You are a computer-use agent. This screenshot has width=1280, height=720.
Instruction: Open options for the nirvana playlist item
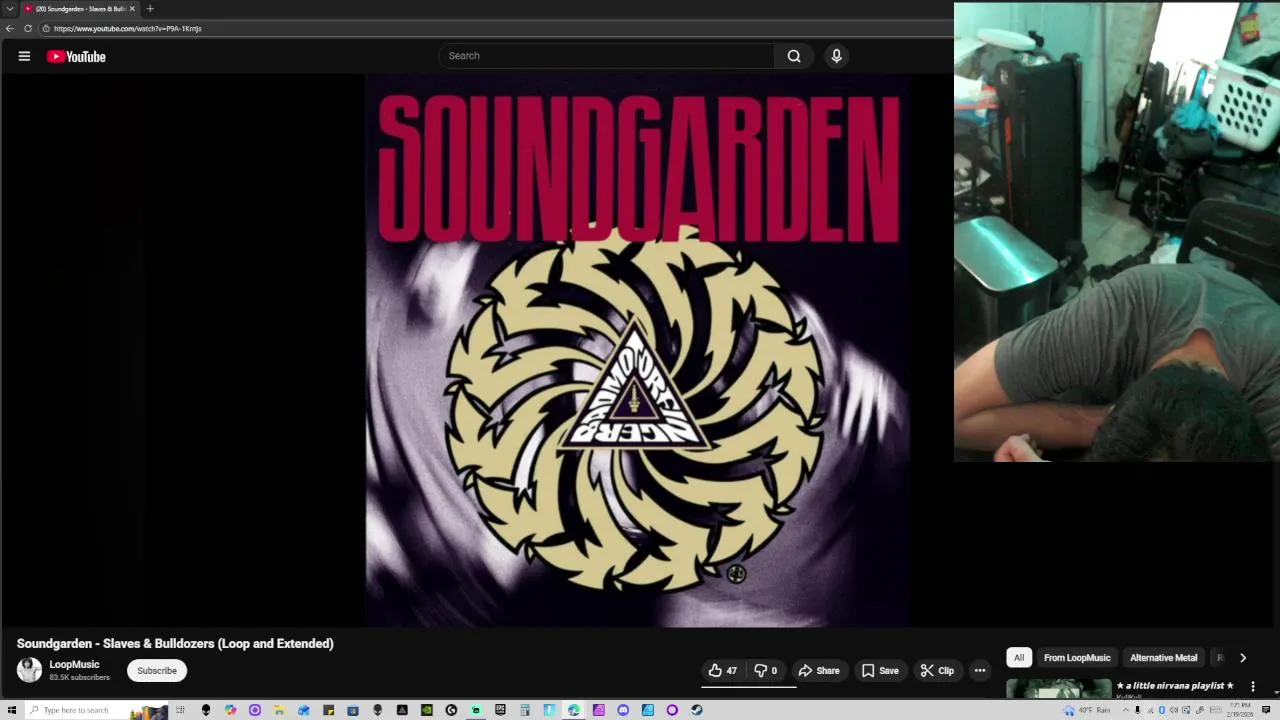point(1252,687)
